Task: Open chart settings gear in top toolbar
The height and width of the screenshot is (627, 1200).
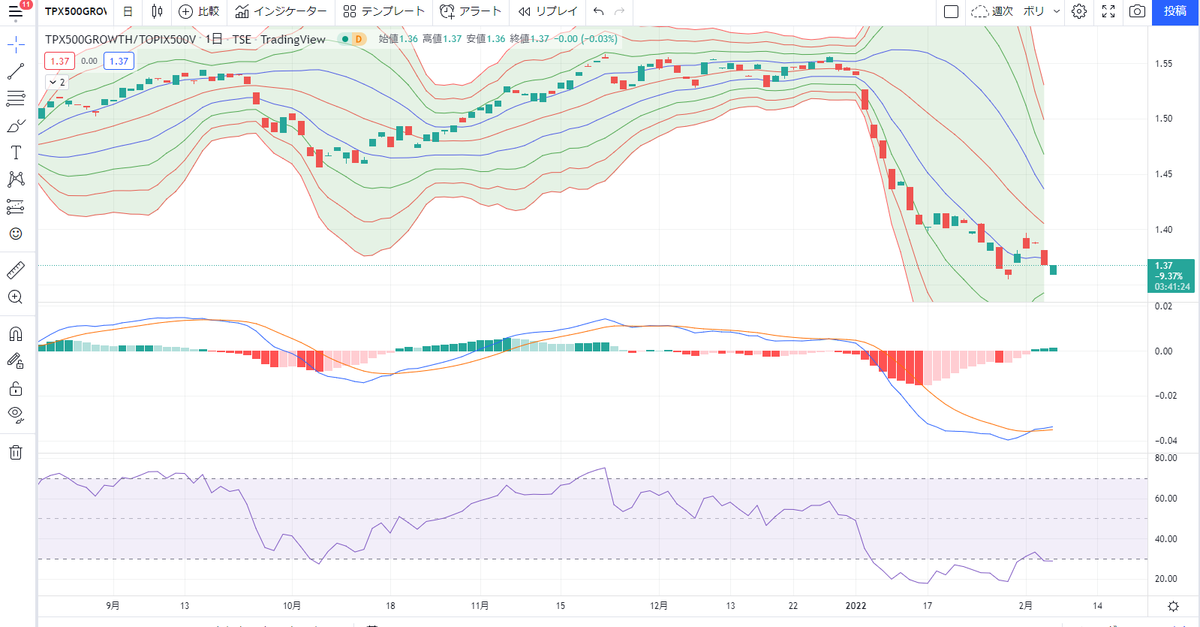Action: [1079, 12]
